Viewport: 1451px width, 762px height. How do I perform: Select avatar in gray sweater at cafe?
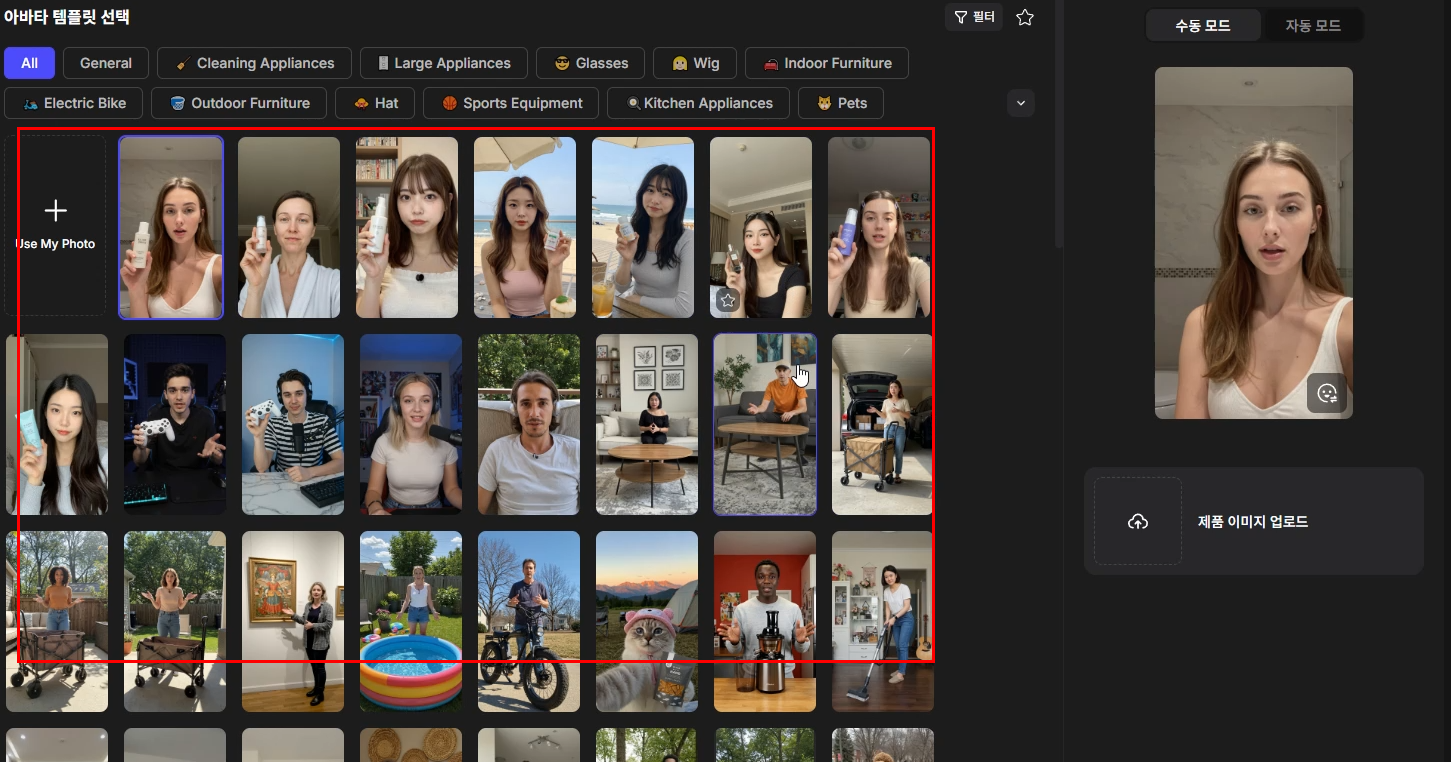(643, 227)
